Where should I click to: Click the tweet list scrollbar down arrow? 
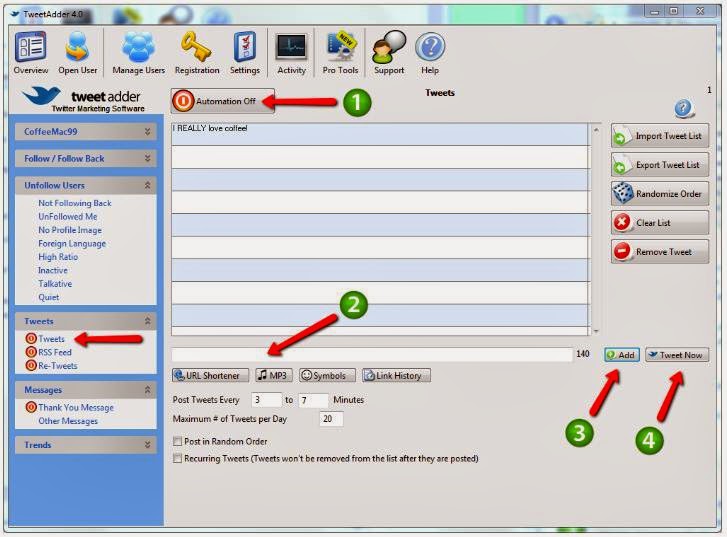coord(596,331)
